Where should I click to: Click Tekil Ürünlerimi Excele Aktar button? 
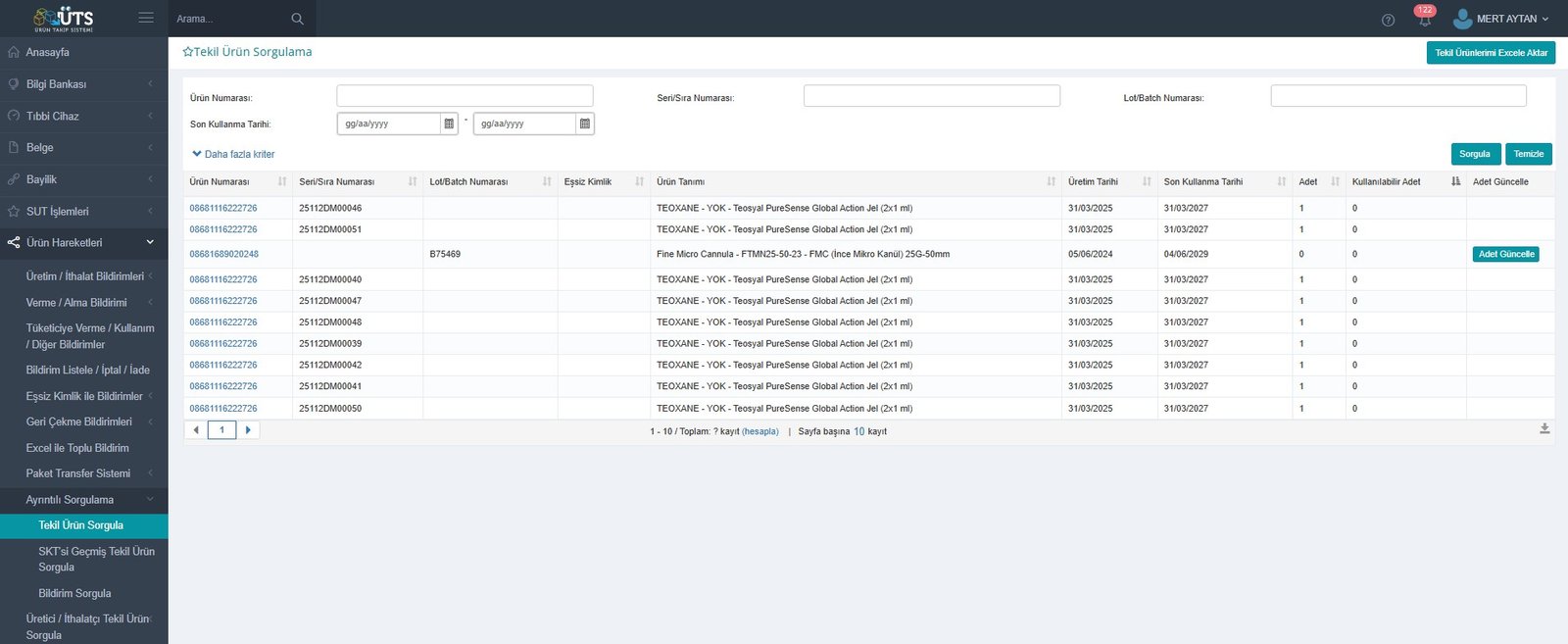pos(1491,53)
